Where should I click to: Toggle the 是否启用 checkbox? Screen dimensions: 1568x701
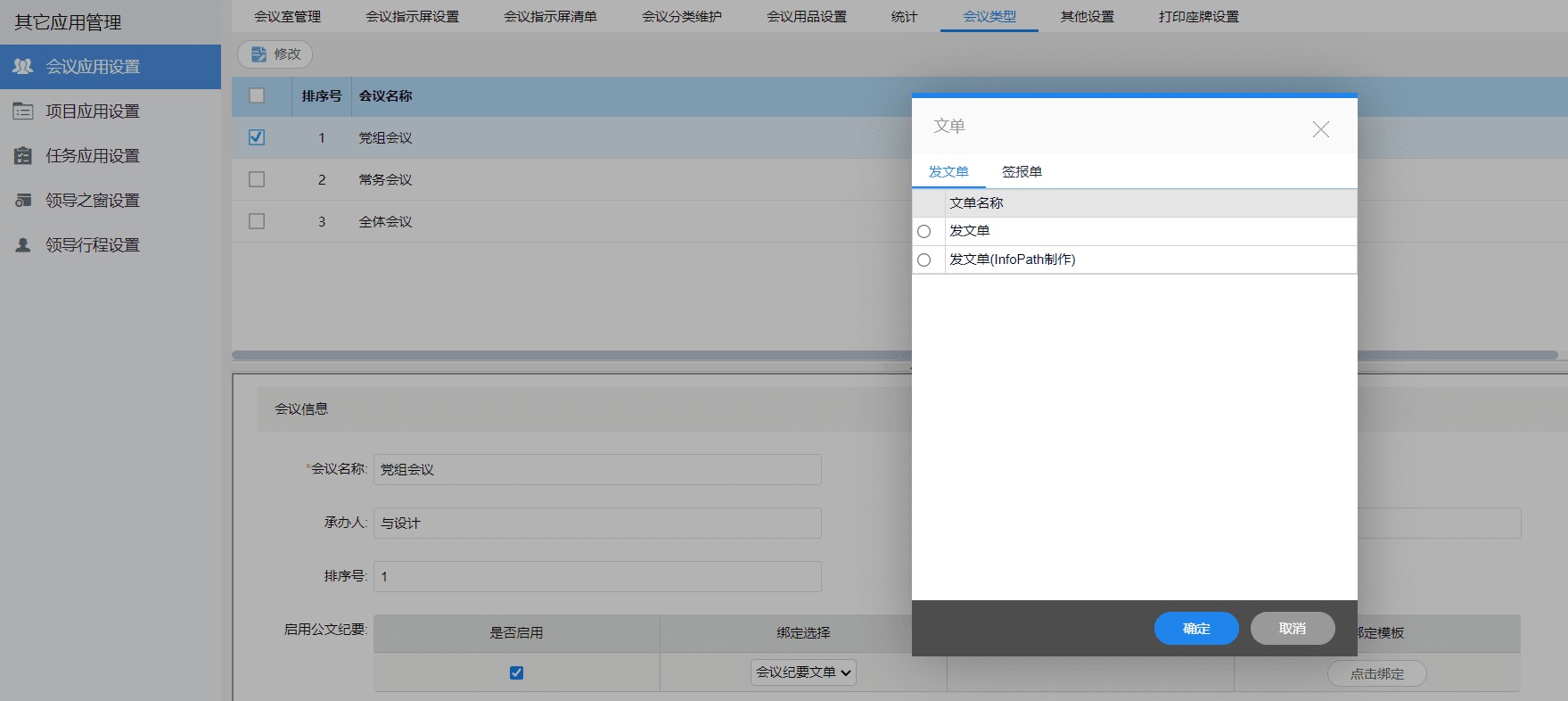(516, 672)
